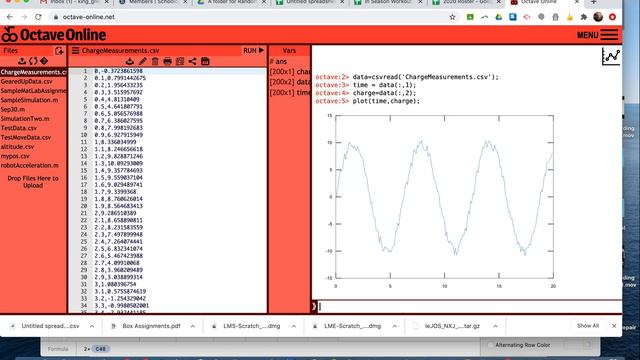Click the plot graph icon at top right of console
The height and width of the screenshot is (360, 640).
[x=611, y=56]
